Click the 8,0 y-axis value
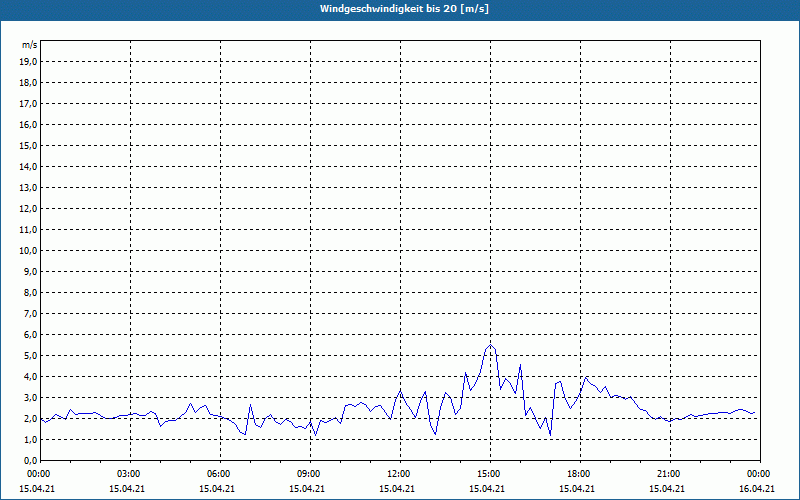The width and height of the screenshot is (800, 500). click(x=31, y=292)
